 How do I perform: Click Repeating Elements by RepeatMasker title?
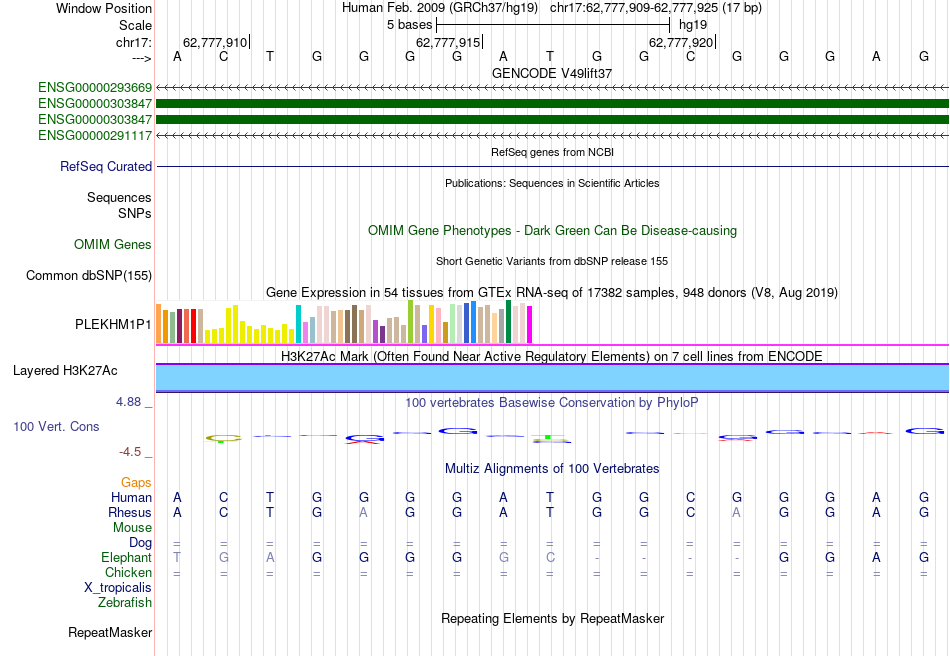point(552,618)
